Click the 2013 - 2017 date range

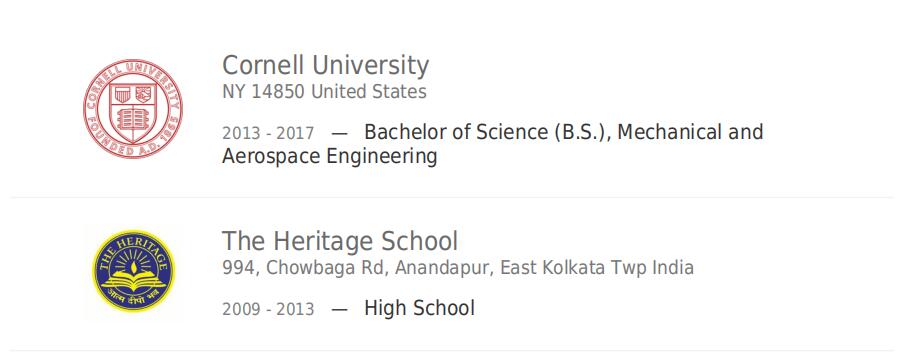(268, 133)
